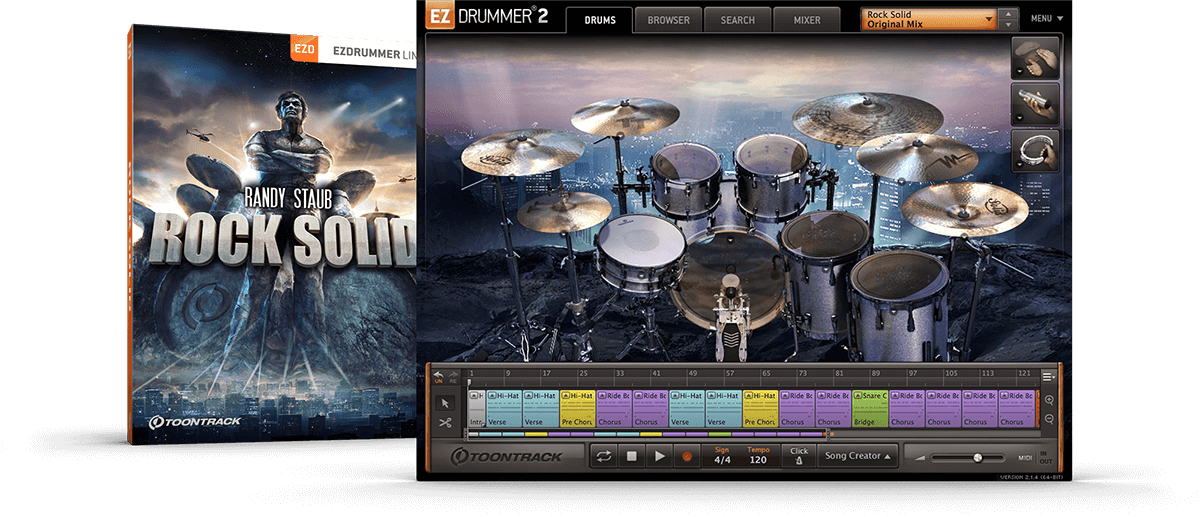Audition the tambourine percussion pad
This screenshot has width=1200, height=517.
[1033, 150]
